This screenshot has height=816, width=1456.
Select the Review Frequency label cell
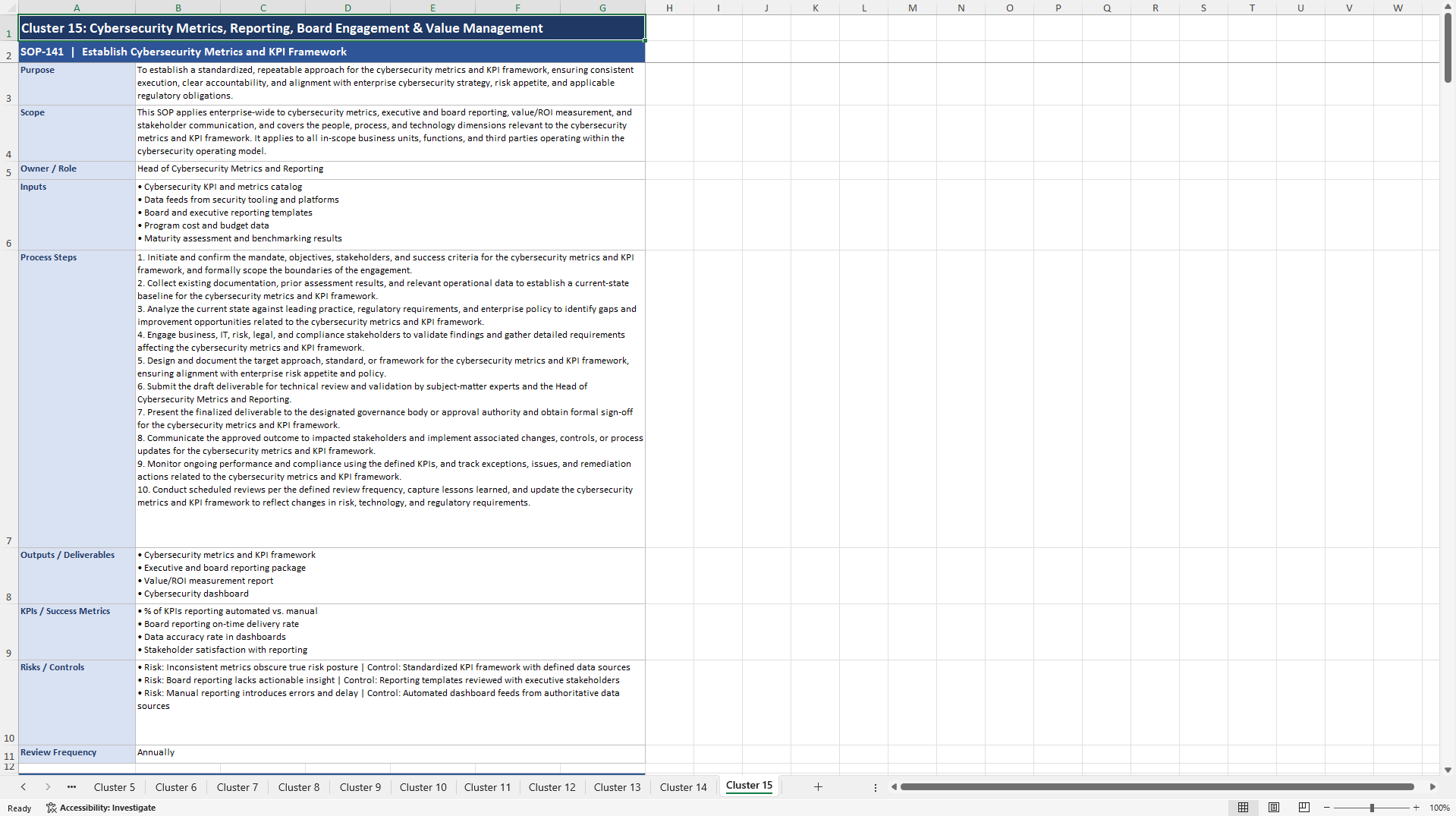tap(77, 754)
